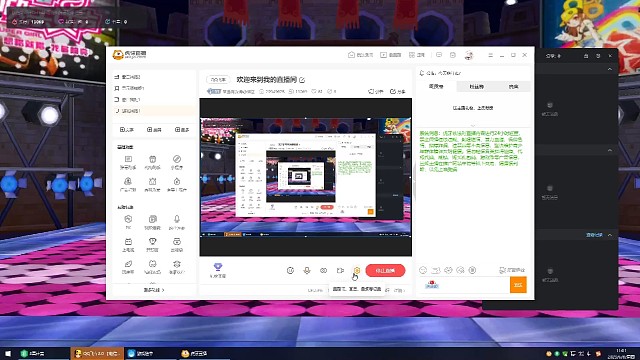640x360 pixels.
Task: Switch to the highlighted QQ game taskbar item
Action: click(97, 353)
